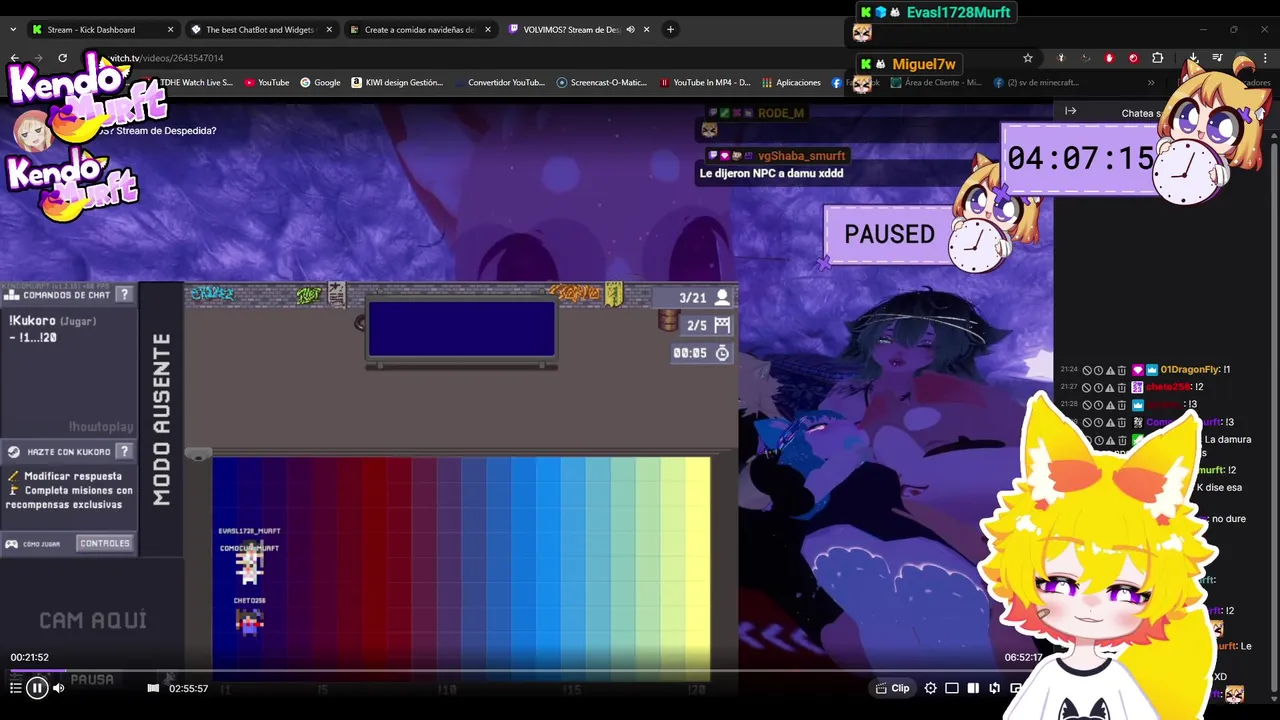The height and width of the screenshot is (720, 1280).
Task: Click the Controles button
Action: point(104,543)
